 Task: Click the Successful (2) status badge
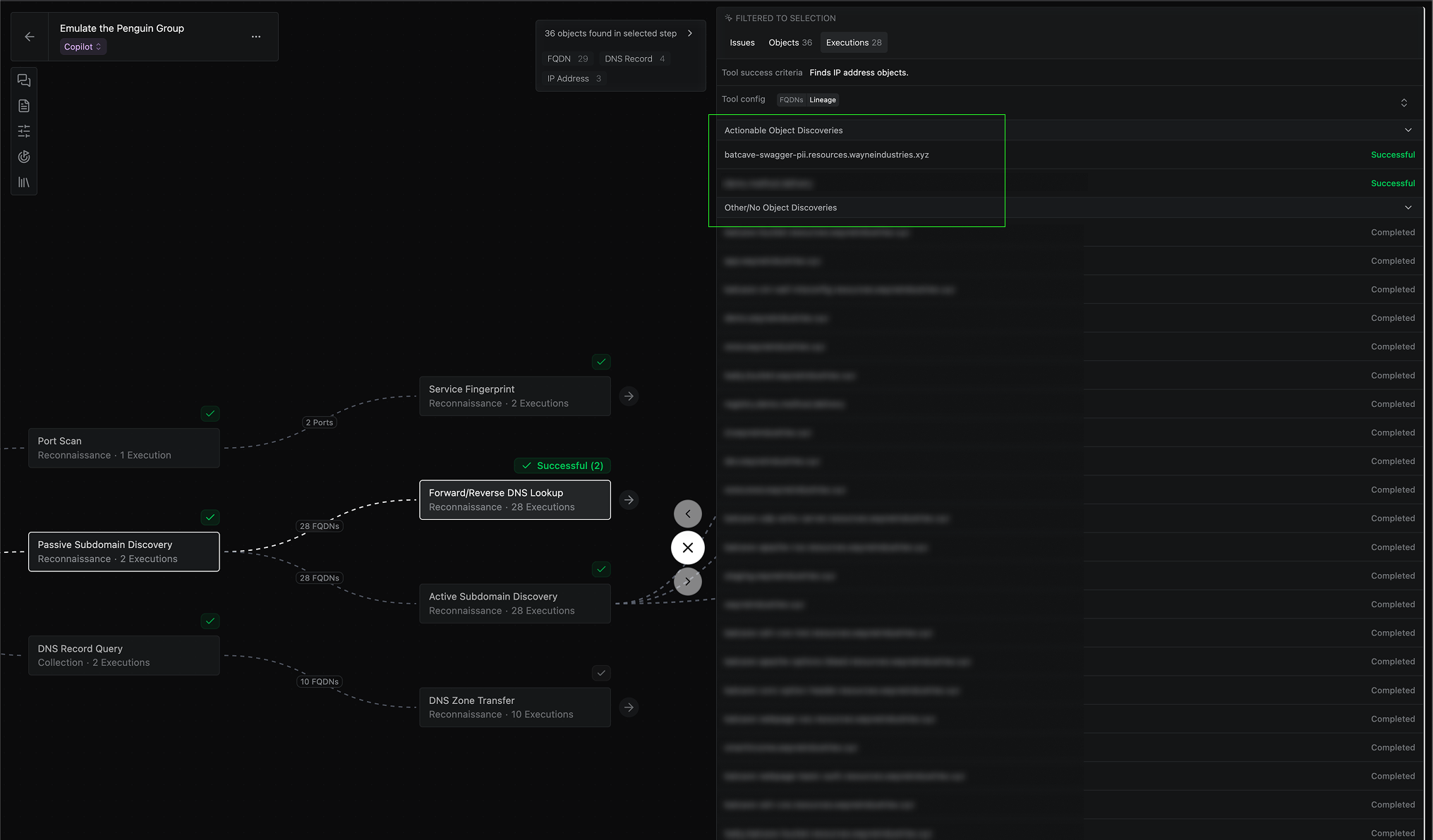pyautogui.click(x=562, y=465)
